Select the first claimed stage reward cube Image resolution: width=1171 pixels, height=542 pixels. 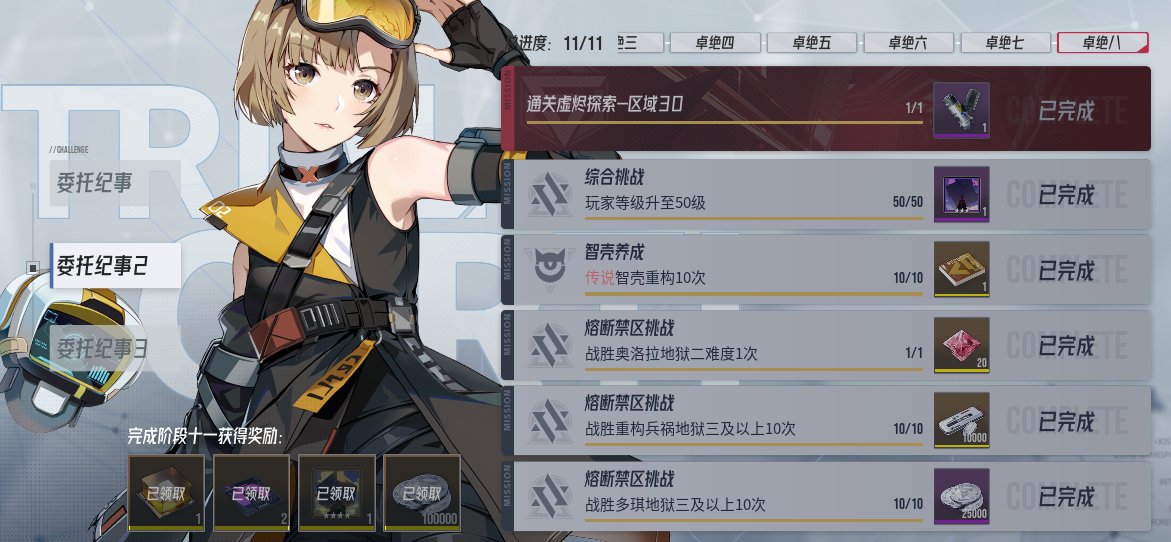167,493
